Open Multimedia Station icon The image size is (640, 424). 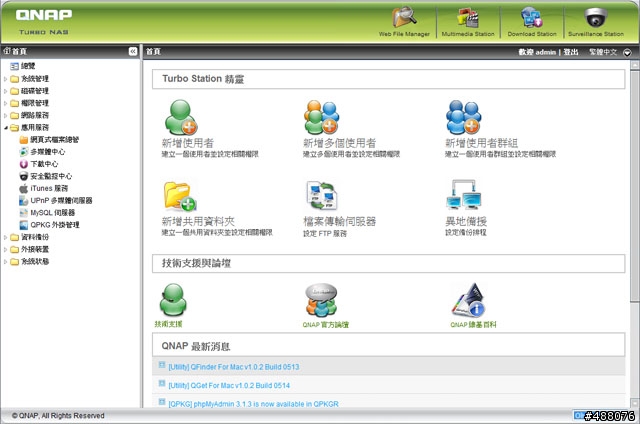pos(468,18)
